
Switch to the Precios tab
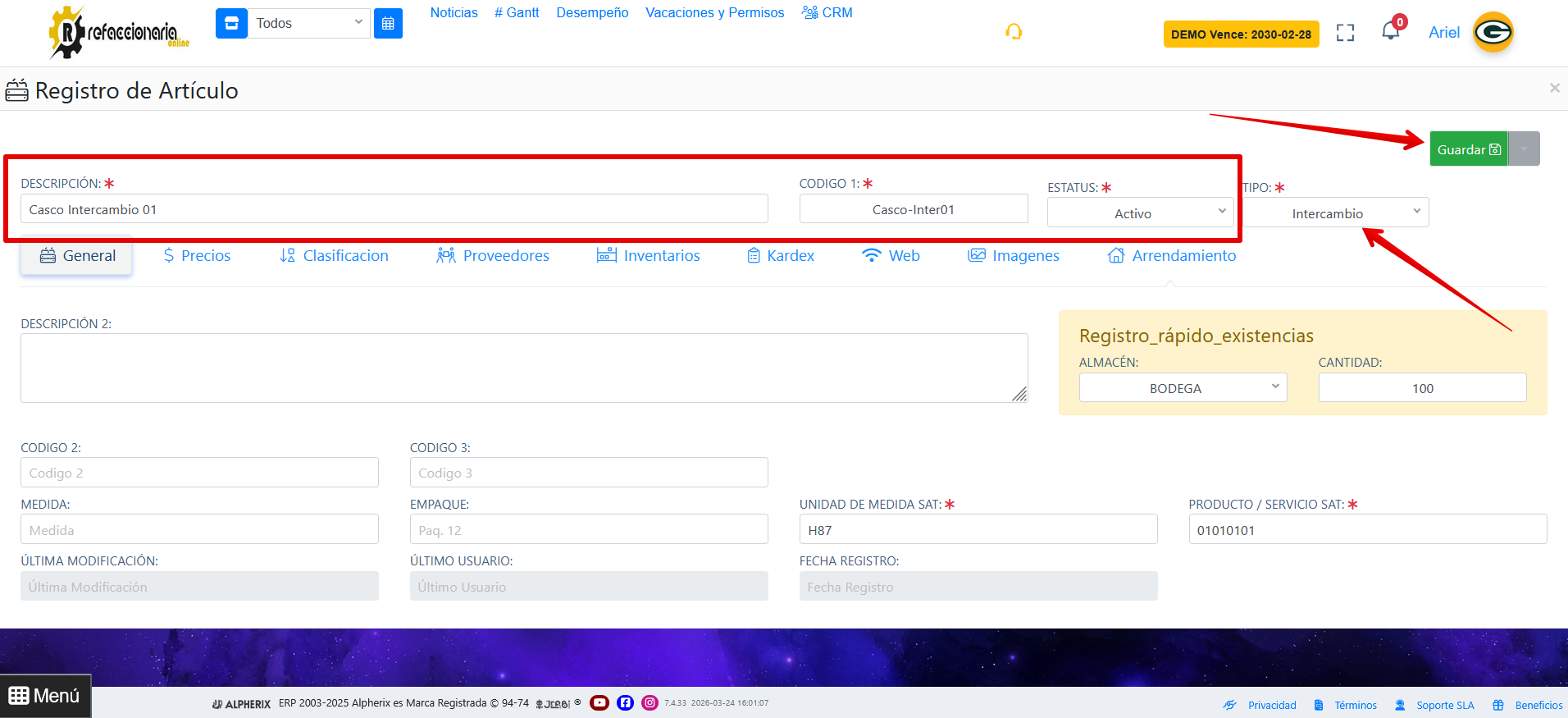tap(197, 256)
